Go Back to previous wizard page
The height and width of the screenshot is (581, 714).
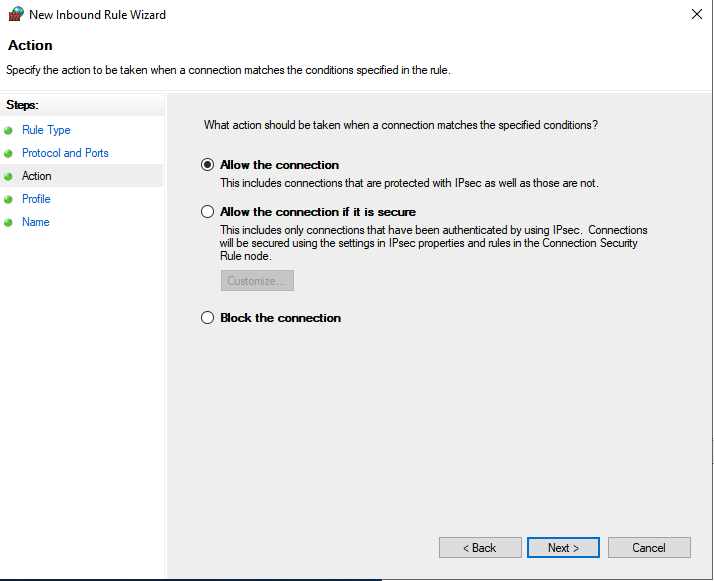480,547
